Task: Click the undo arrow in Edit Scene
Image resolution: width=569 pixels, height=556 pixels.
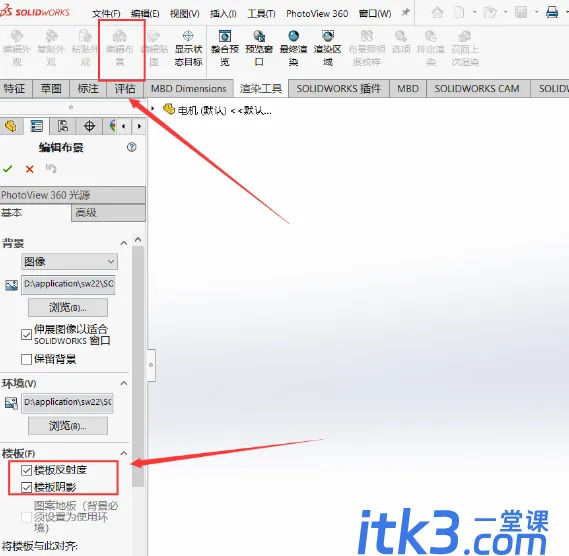Action: 51,169
